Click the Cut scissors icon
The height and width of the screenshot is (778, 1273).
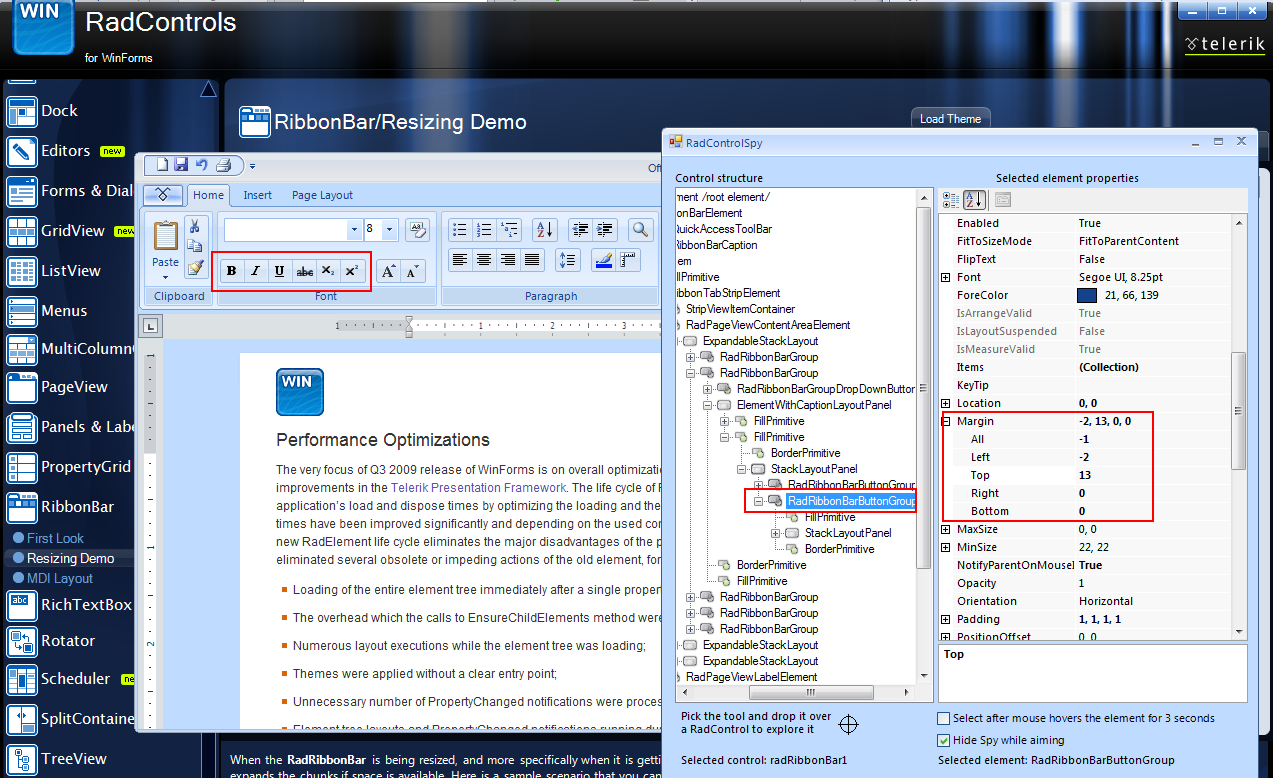pos(196,226)
